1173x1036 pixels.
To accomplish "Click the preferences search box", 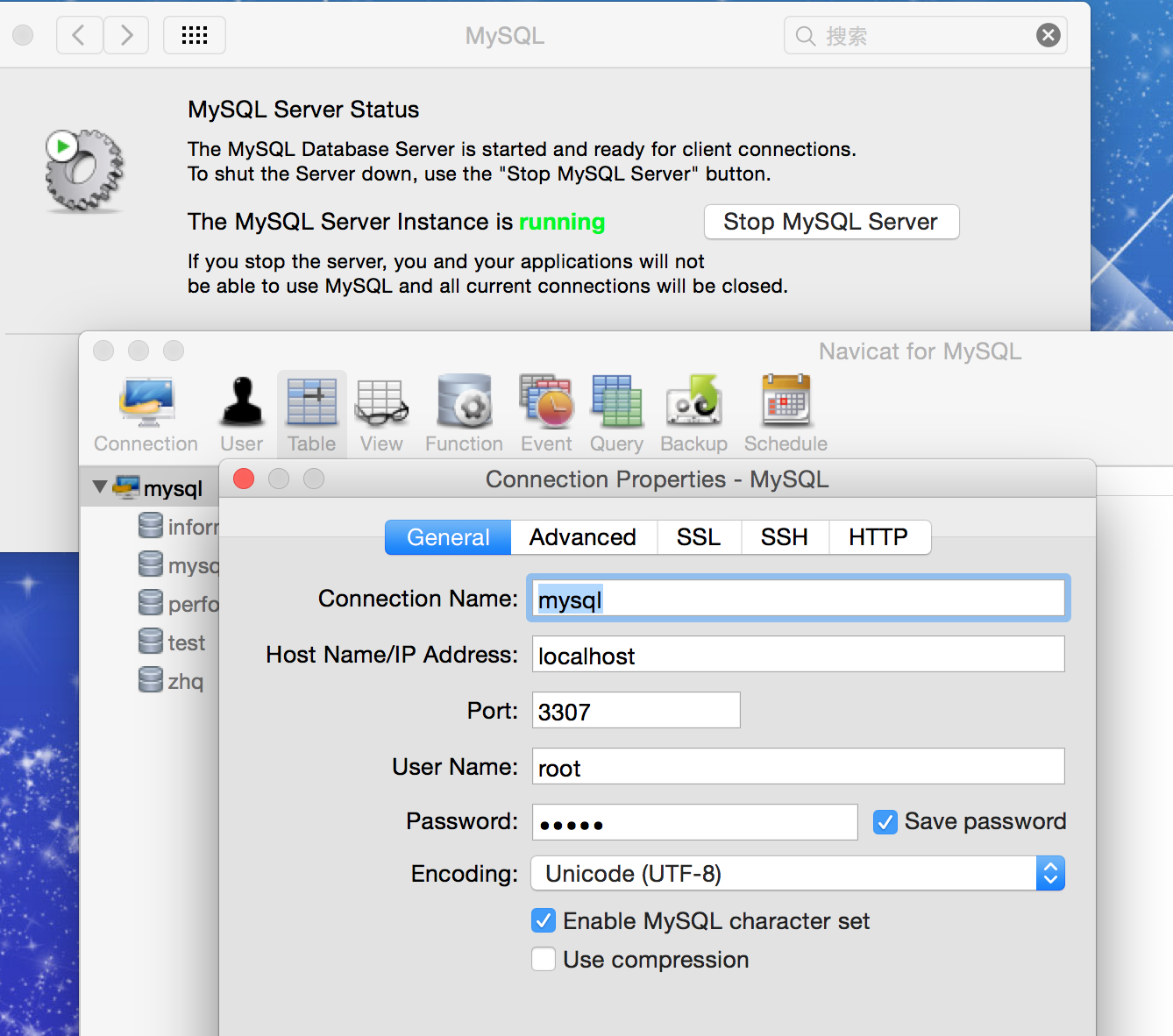I will 925,35.
